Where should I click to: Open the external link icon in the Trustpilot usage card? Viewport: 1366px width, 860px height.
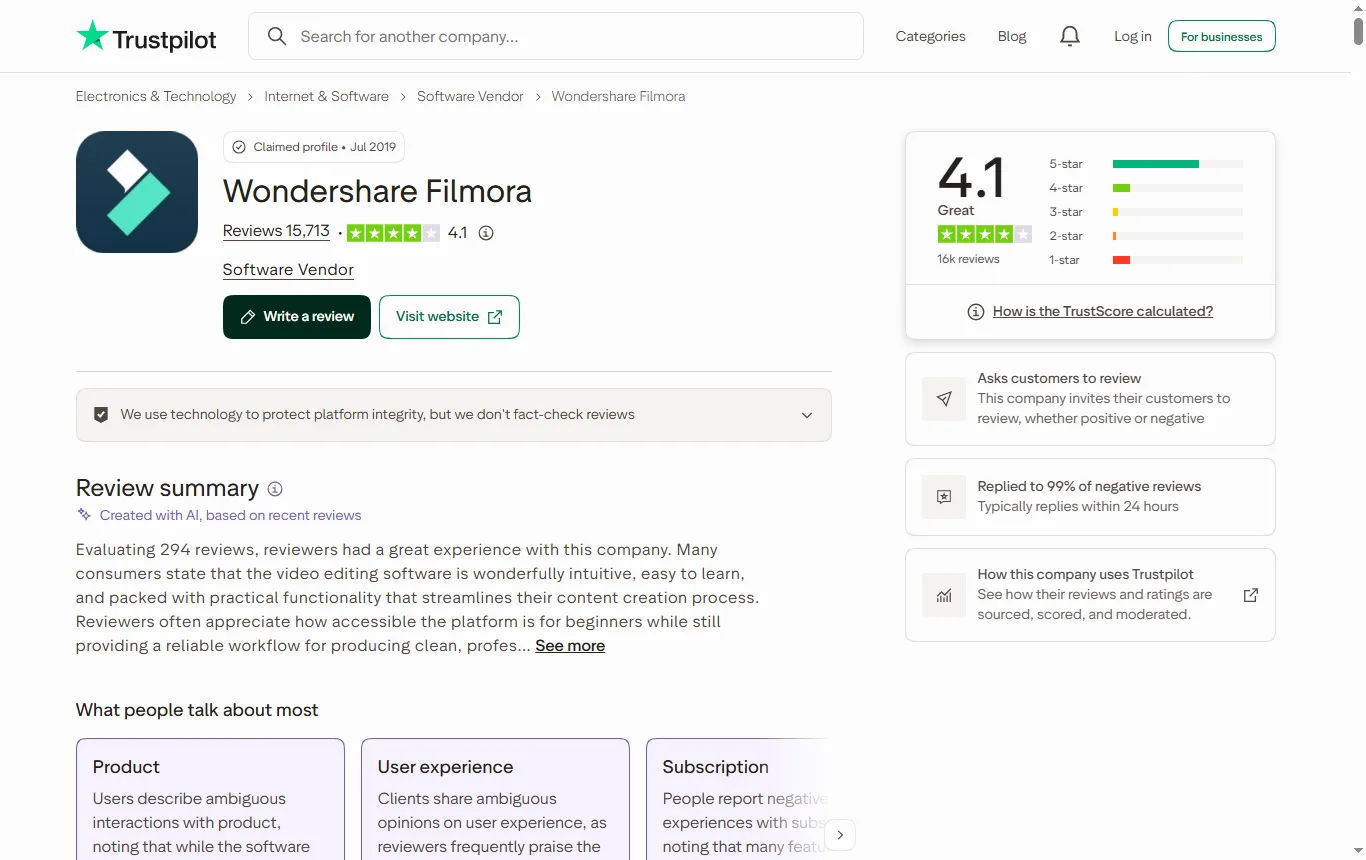tap(1250, 595)
